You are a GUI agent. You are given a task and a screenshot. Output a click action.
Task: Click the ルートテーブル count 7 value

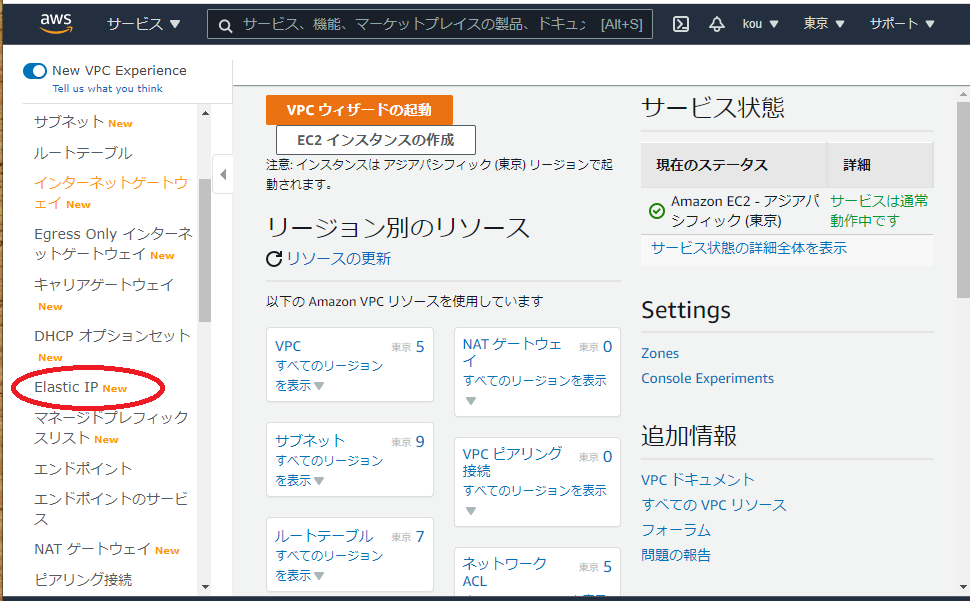[420, 537]
